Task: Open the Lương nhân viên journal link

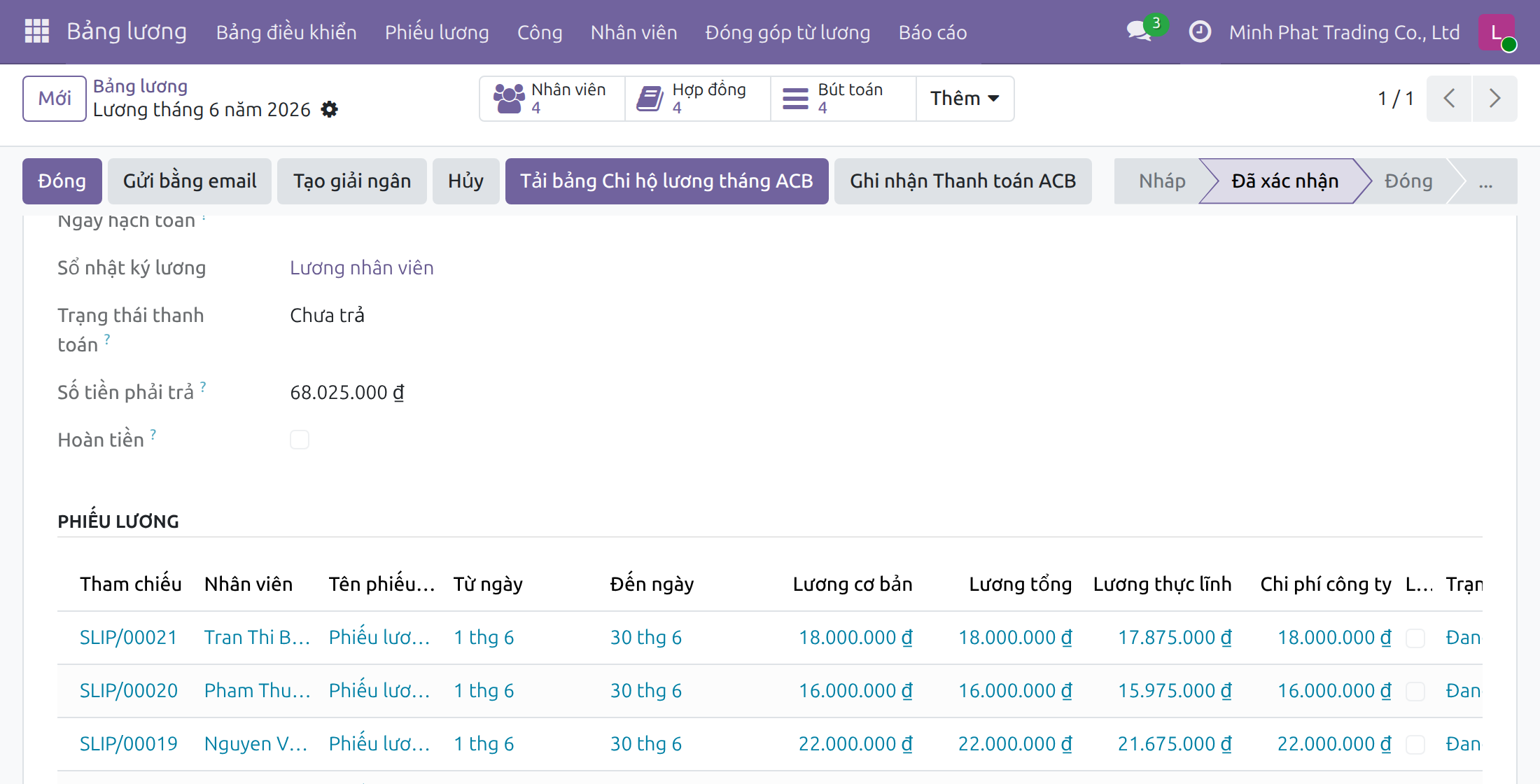Action: (x=362, y=267)
